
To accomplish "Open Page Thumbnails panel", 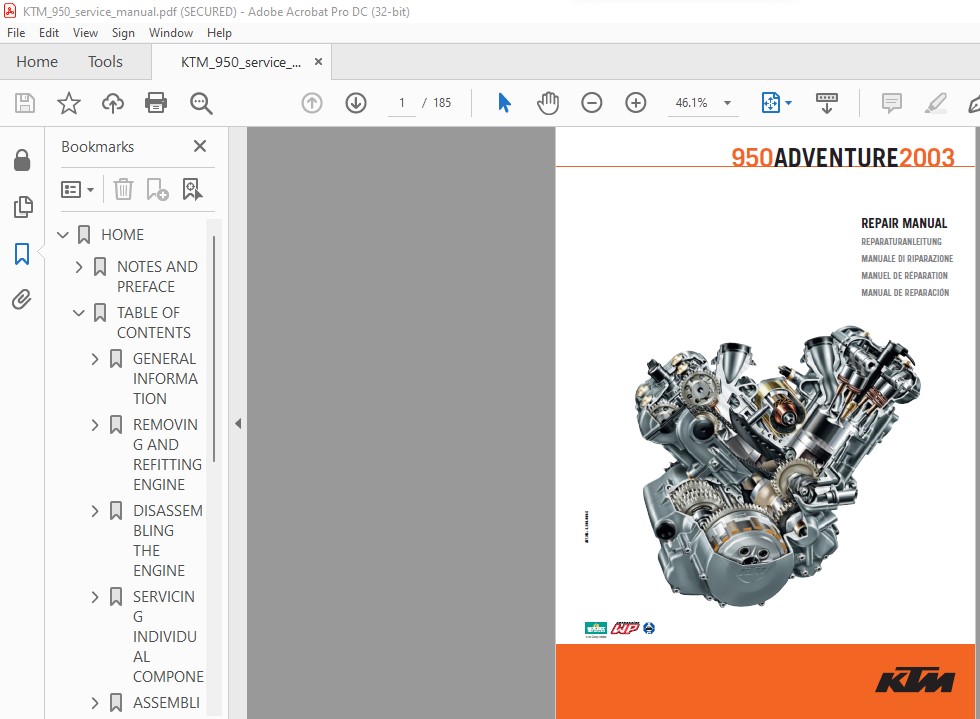I will coord(22,207).
